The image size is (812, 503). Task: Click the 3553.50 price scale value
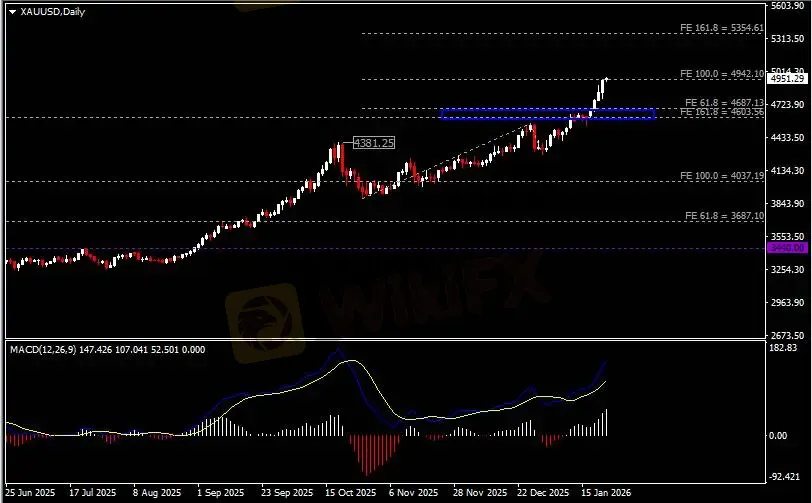pyautogui.click(x=788, y=236)
